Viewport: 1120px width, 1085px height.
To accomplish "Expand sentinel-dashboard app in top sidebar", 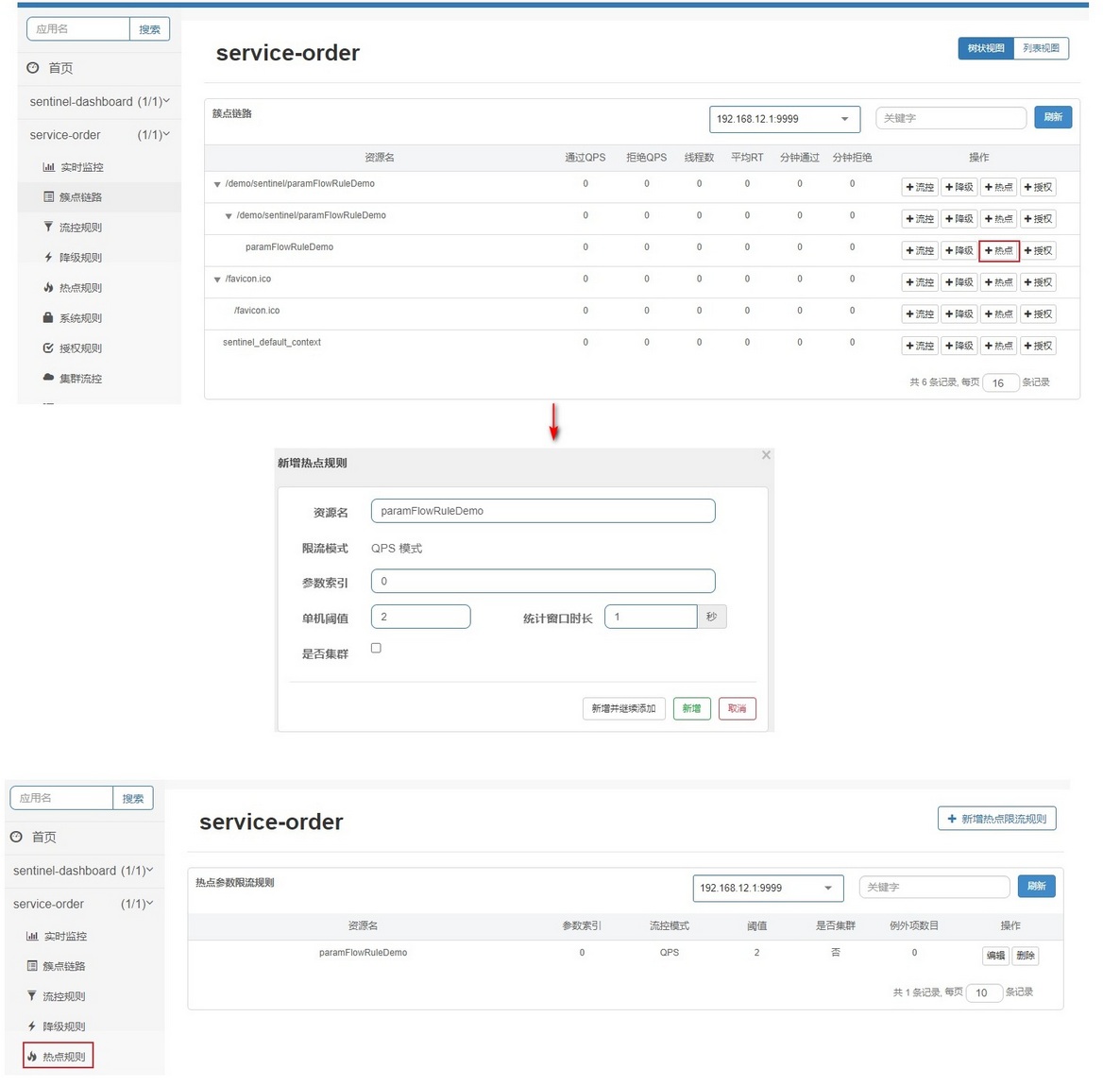I will tap(99, 102).
